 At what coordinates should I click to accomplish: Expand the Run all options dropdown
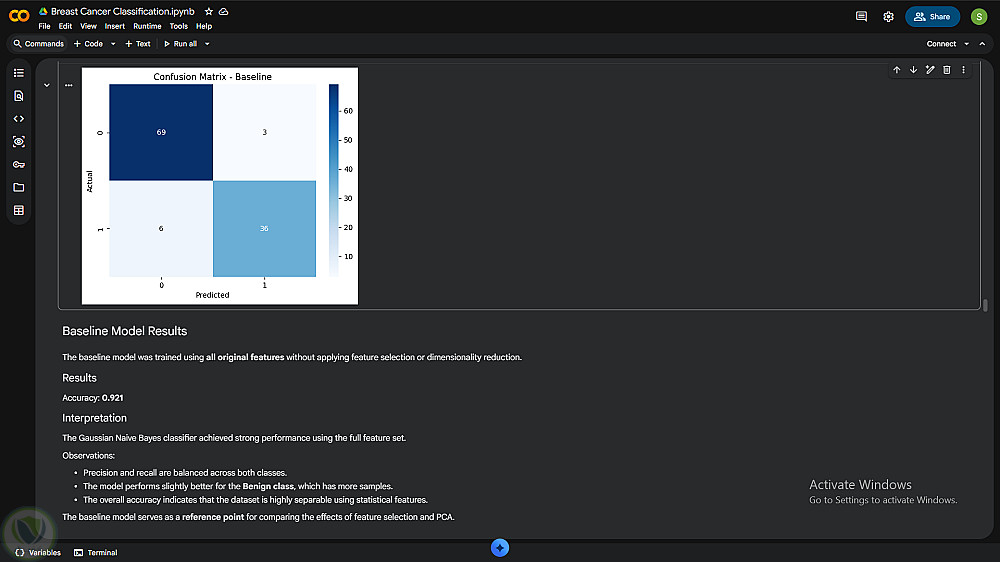pos(207,44)
